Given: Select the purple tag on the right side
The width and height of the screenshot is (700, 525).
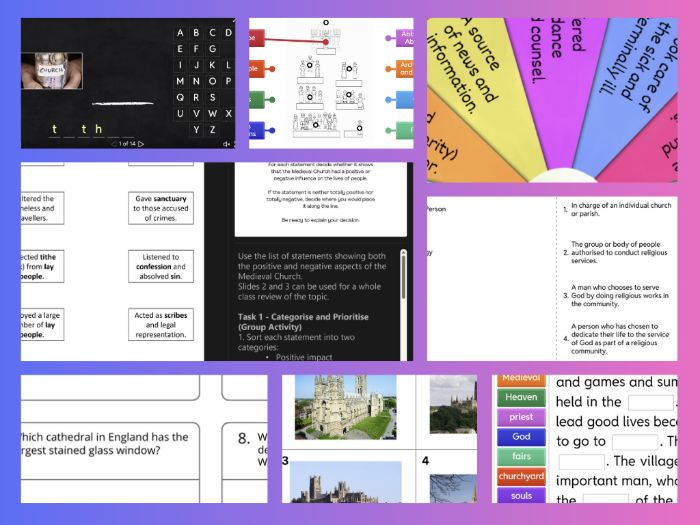Looking at the screenshot, I should pyautogui.click(x=405, y=38).
